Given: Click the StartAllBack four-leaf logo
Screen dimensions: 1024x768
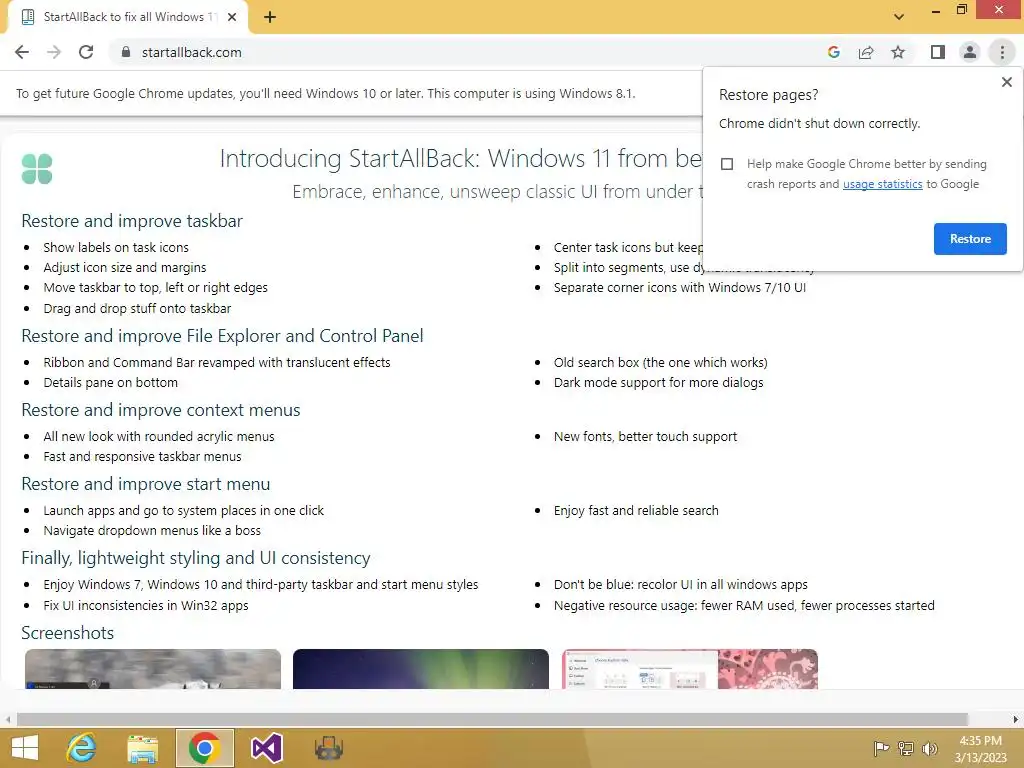Looking at the screenshot, I should pyautogui.click(x=37, y=169).
